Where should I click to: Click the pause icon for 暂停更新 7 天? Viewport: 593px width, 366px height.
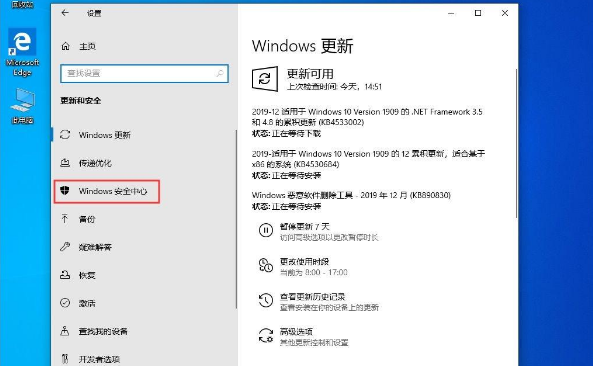265,230
